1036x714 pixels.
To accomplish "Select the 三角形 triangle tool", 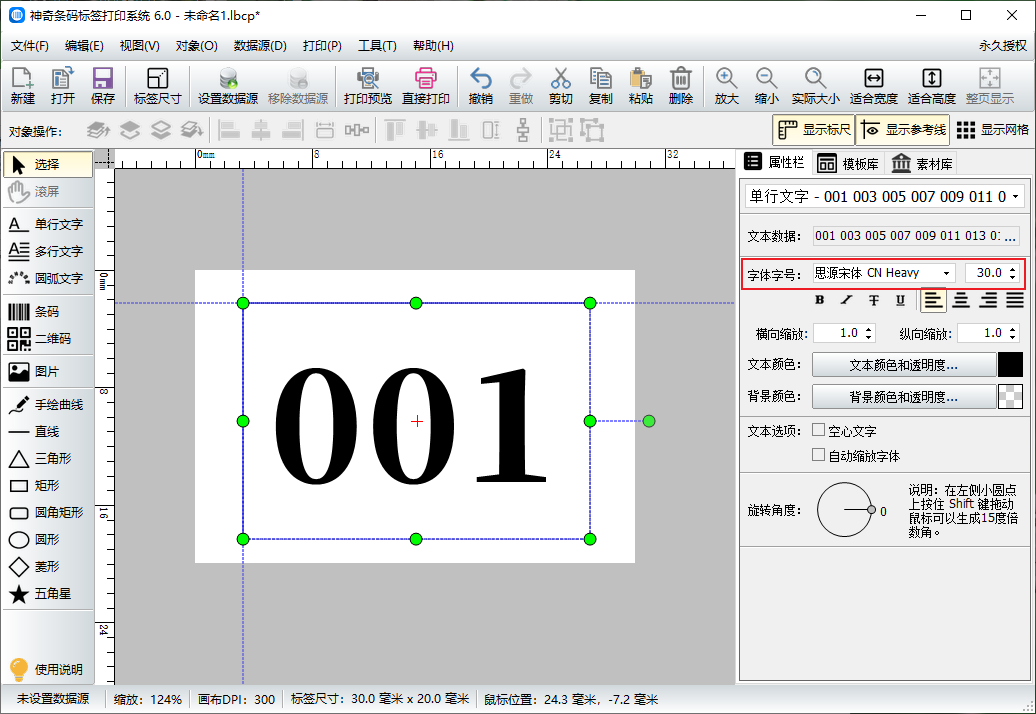I will [x=47, y=459].
